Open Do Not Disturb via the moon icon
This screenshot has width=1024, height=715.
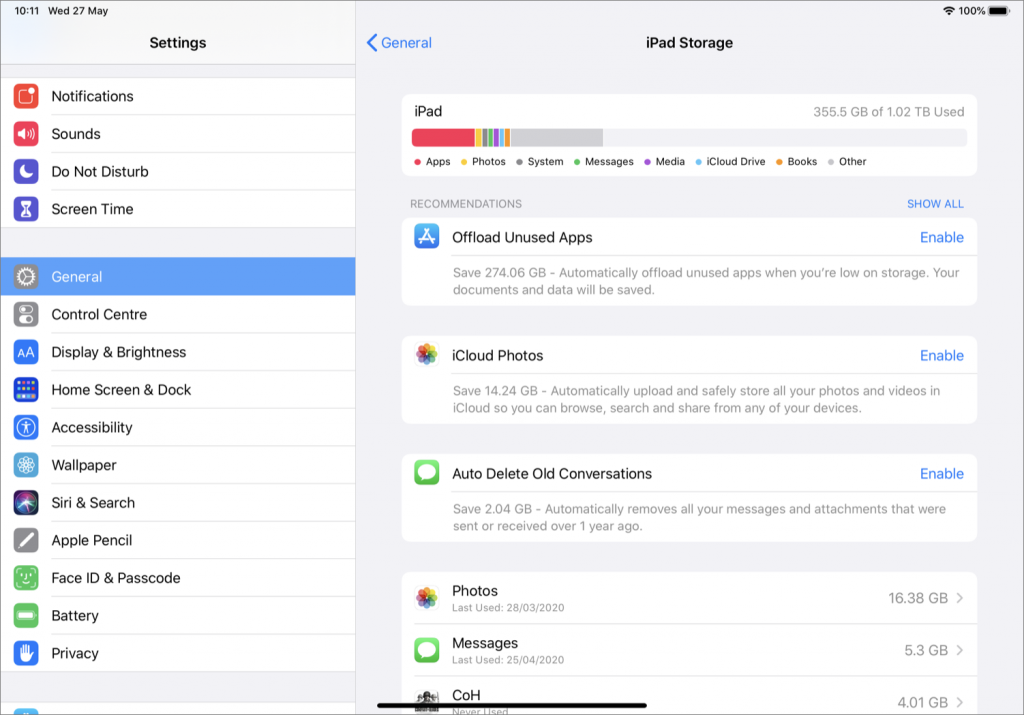coord(25,171)
